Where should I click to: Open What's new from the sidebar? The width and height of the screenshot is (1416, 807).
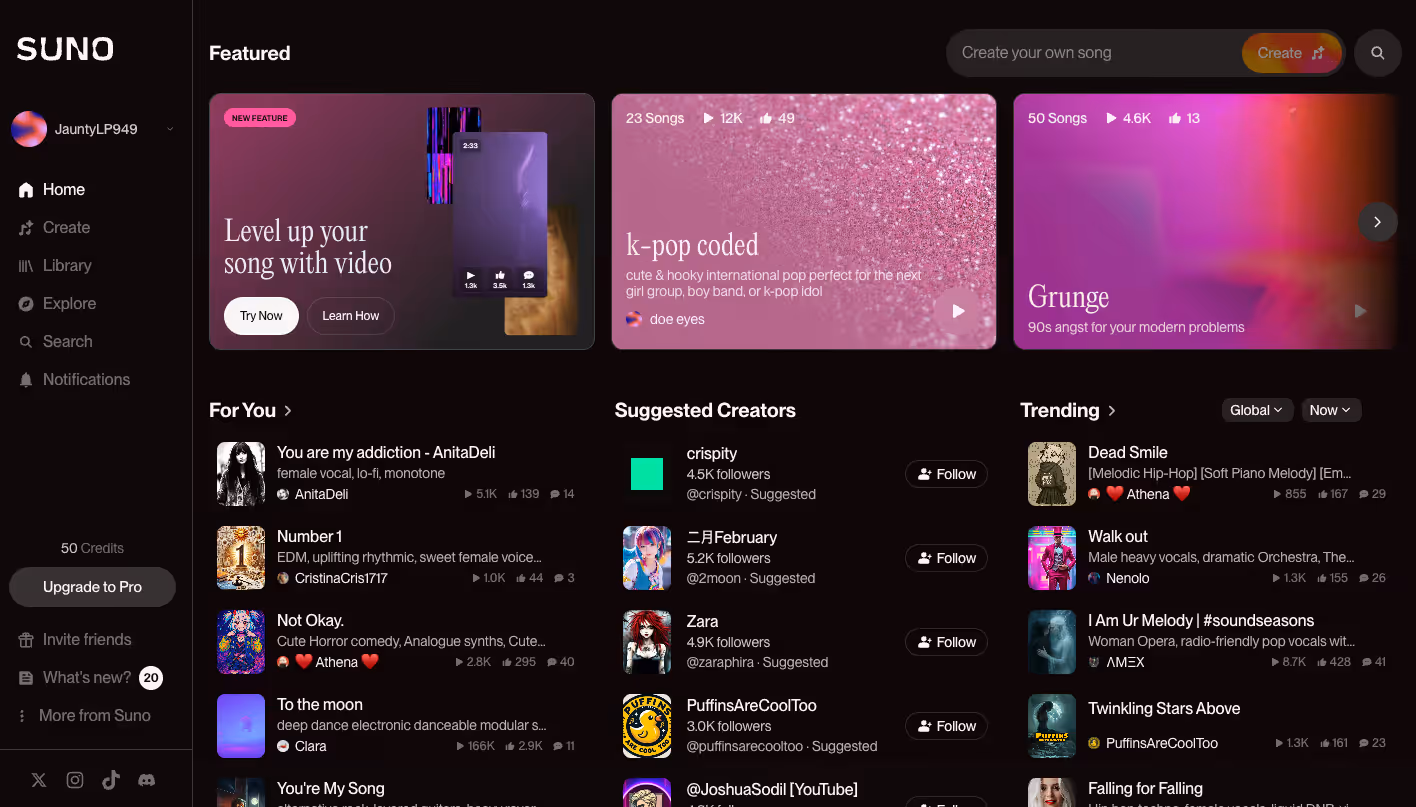point(85,677)
